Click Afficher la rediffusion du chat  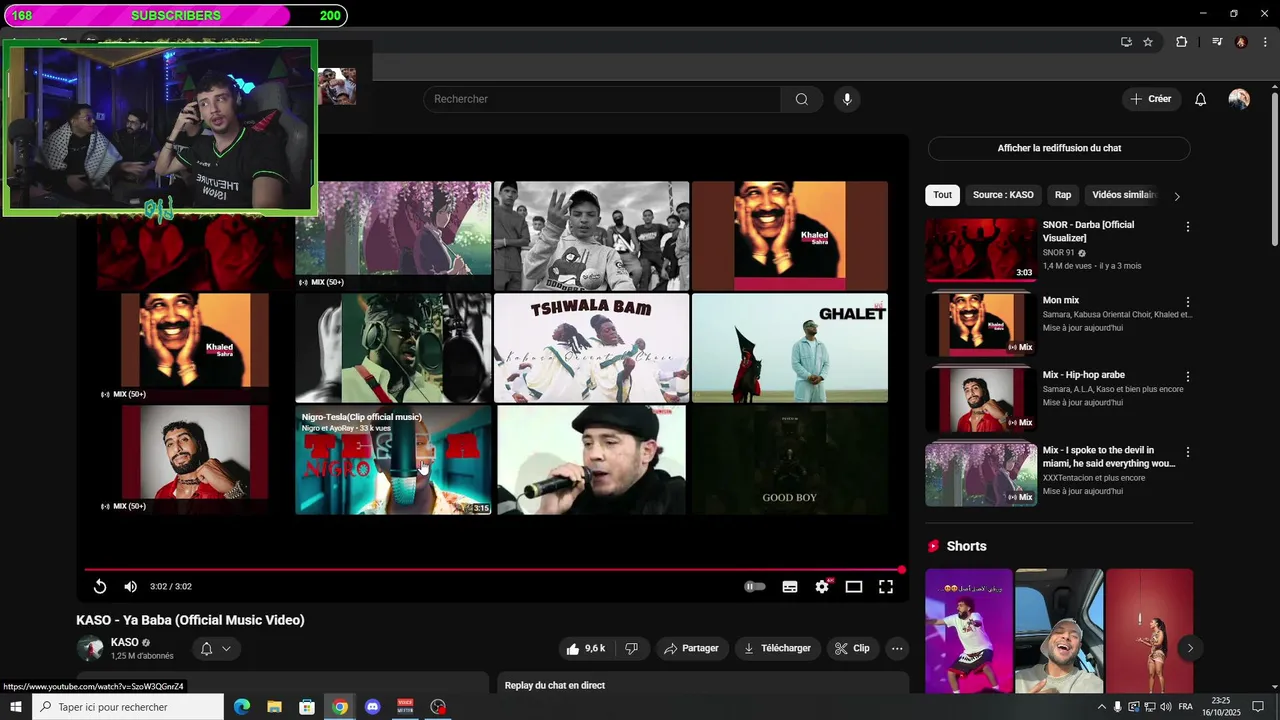[1059, 148]
